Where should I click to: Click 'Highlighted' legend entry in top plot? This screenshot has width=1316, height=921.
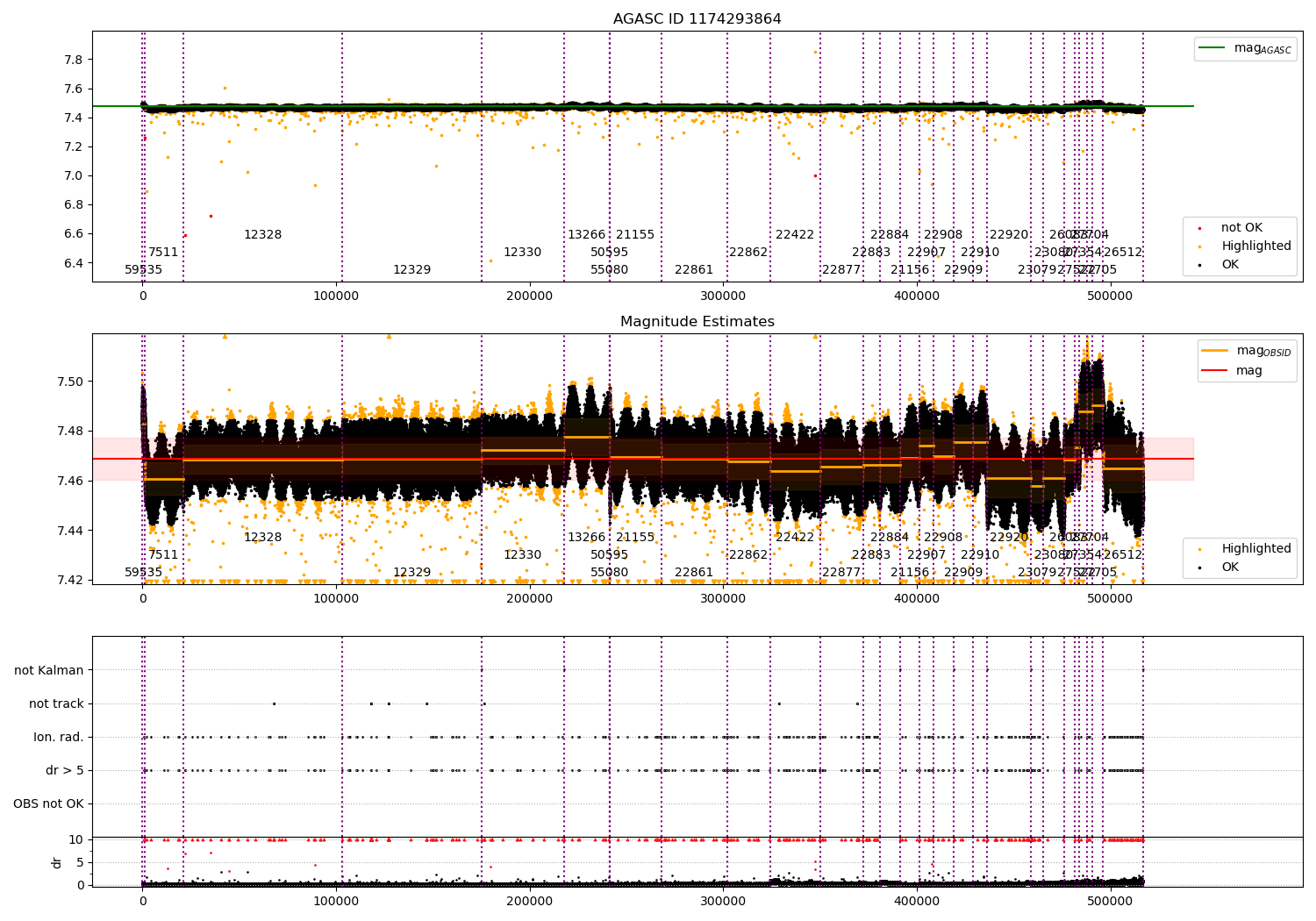pyautogui.click(x=1256, y=246)
